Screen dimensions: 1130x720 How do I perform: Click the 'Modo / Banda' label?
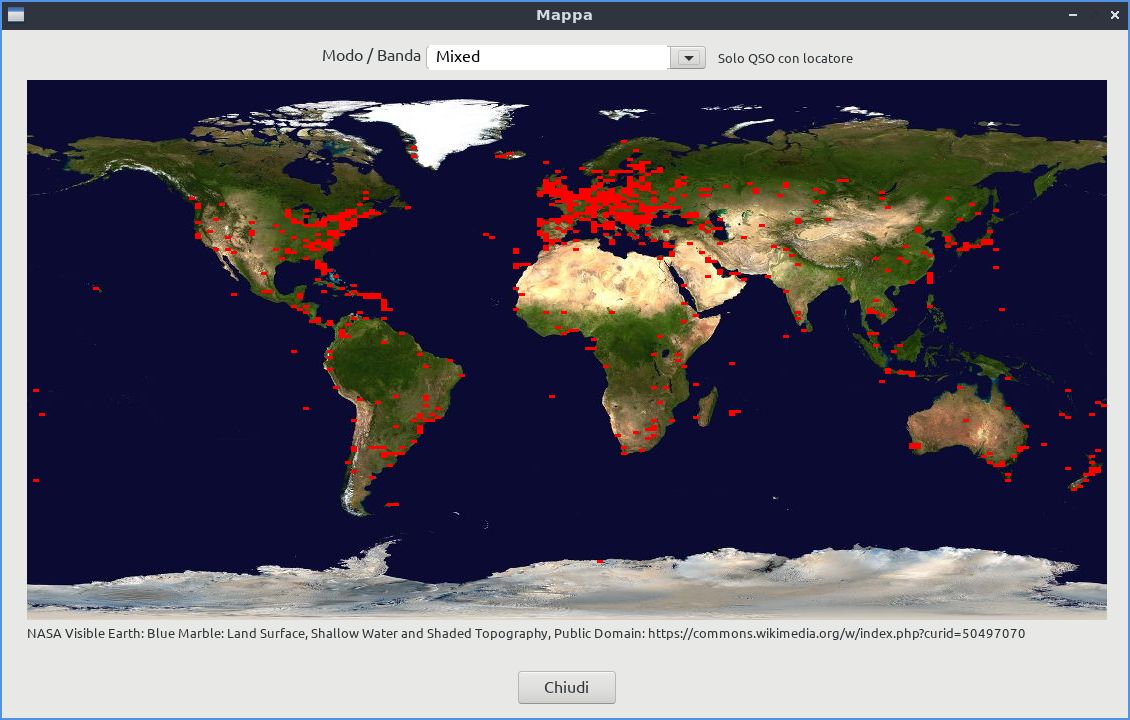(x=371, y=56)
